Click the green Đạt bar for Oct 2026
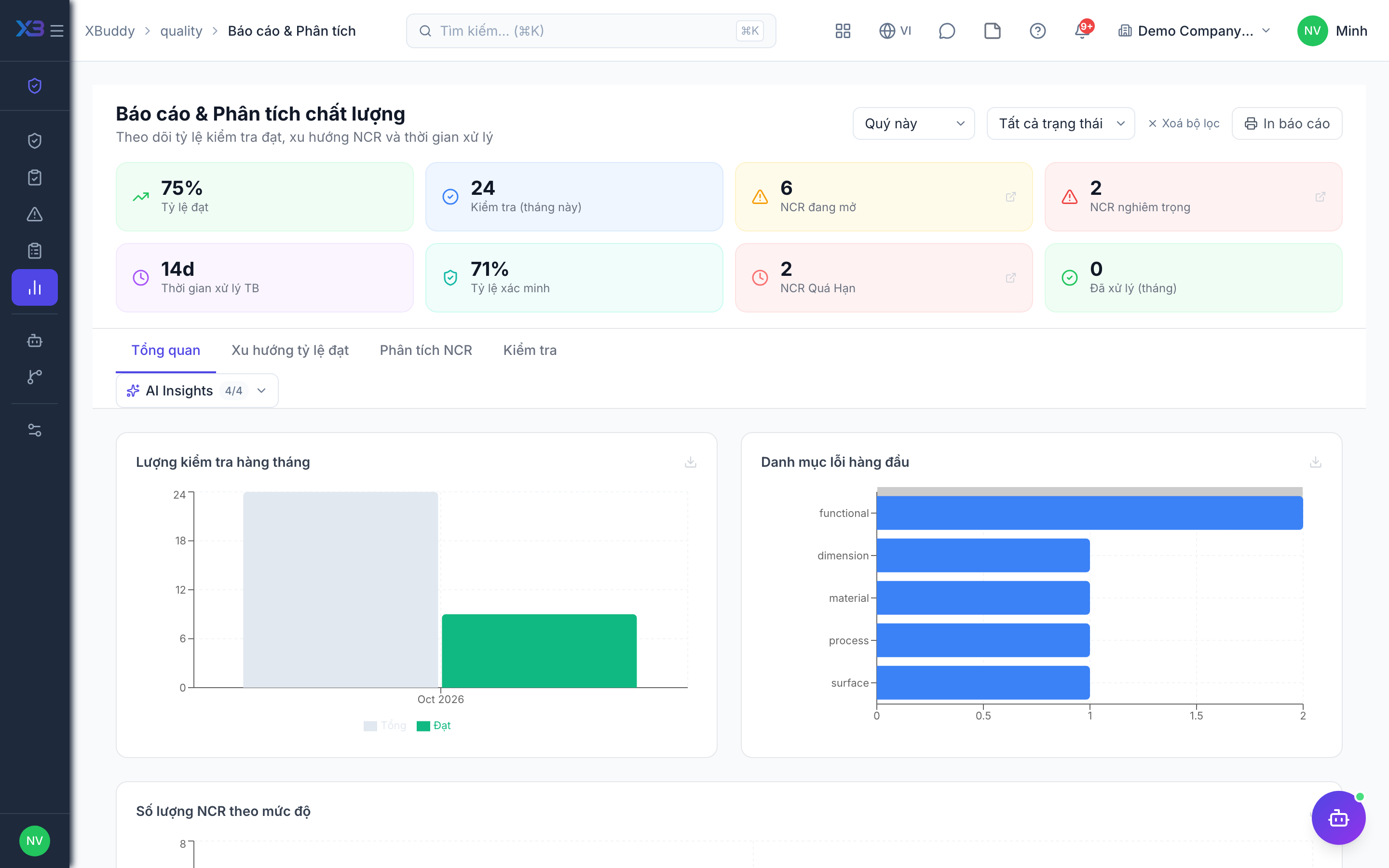Screen dimensions: 1389x868 tap(539, 651)
